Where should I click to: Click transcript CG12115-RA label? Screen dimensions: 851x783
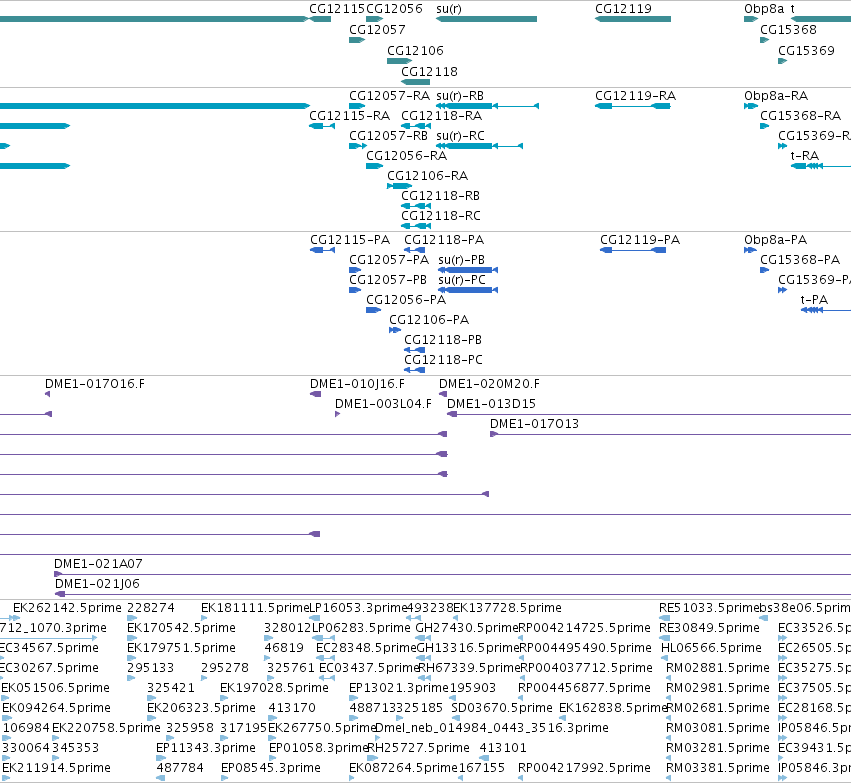[x=350, y=116]
